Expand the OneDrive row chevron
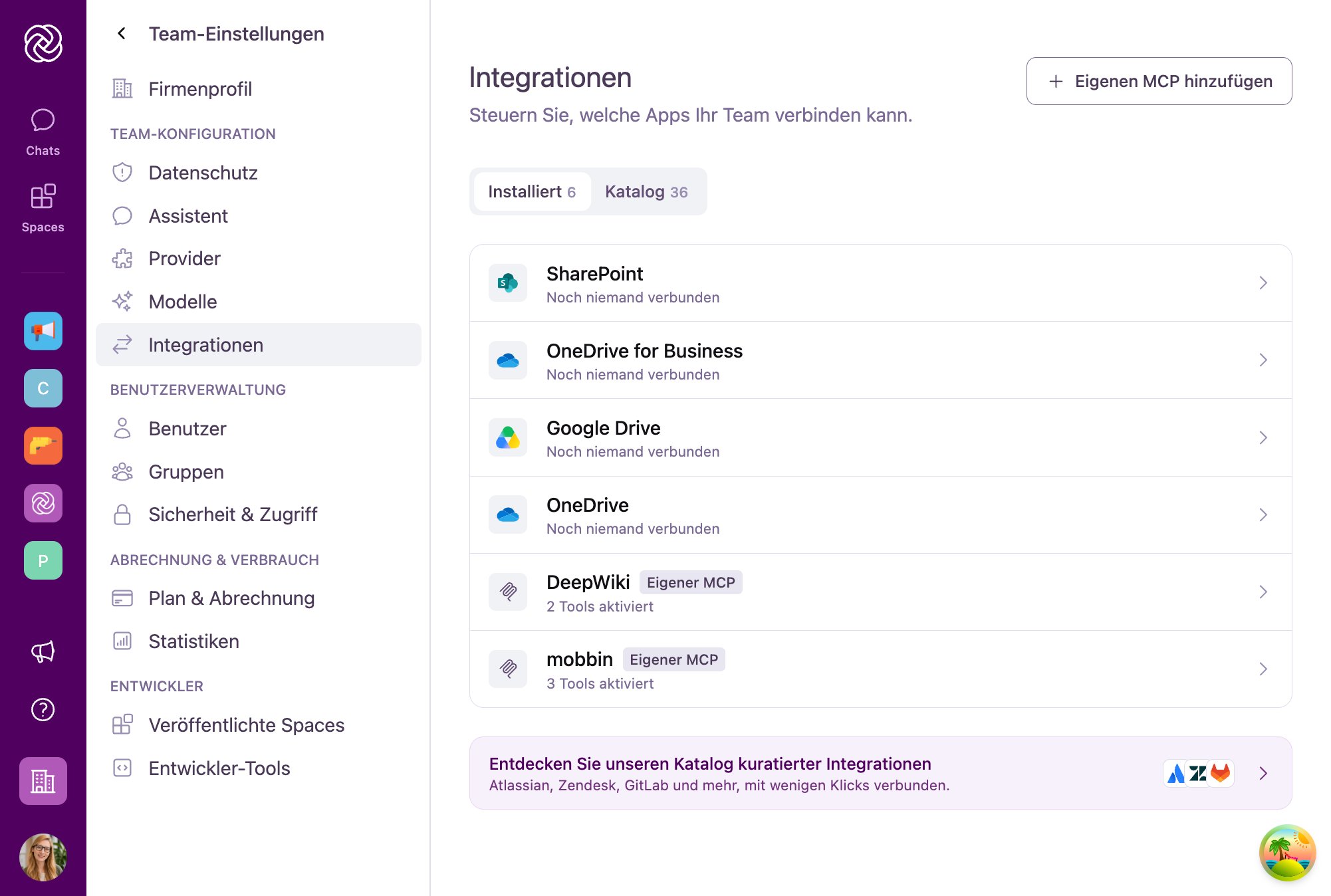The image size is (1331, 896). point(1263,514)
